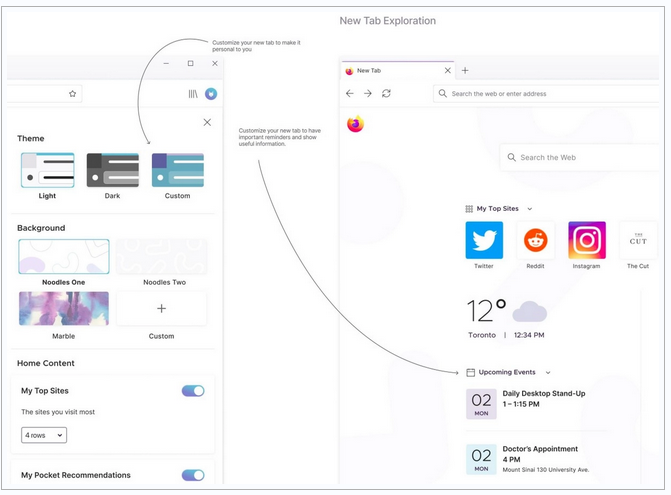Click the Mount Sinai address text

click(546, 470)
